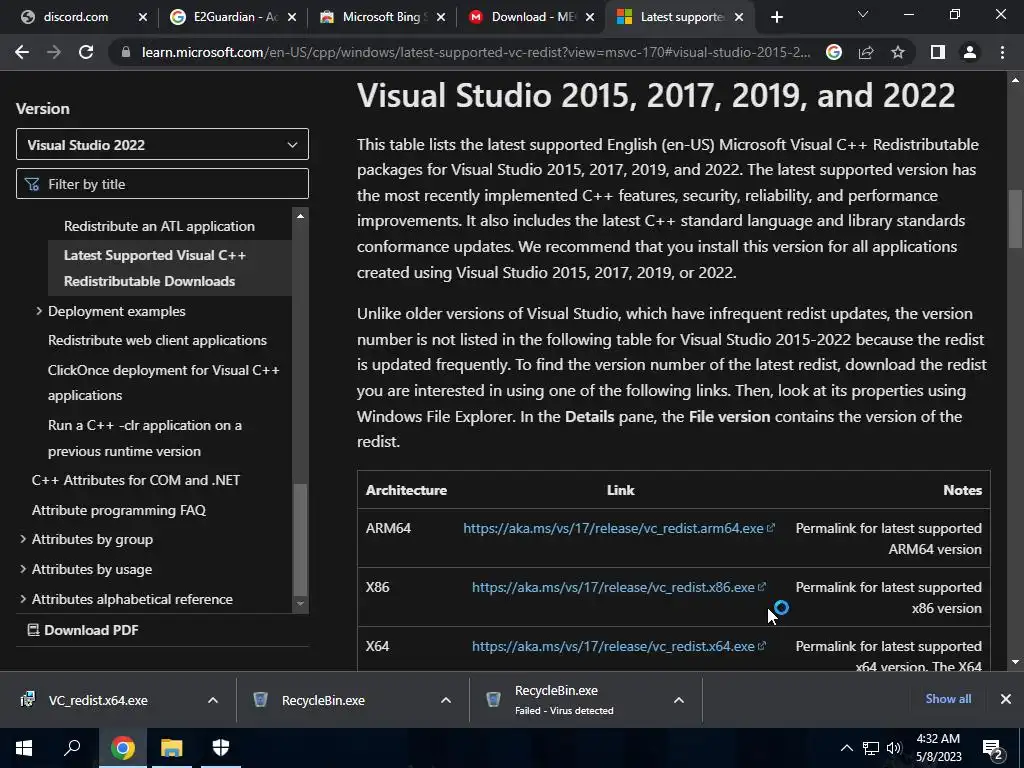Share this page using the share icon
Screen dimensions: 1024x768
(x=866, y=52)
